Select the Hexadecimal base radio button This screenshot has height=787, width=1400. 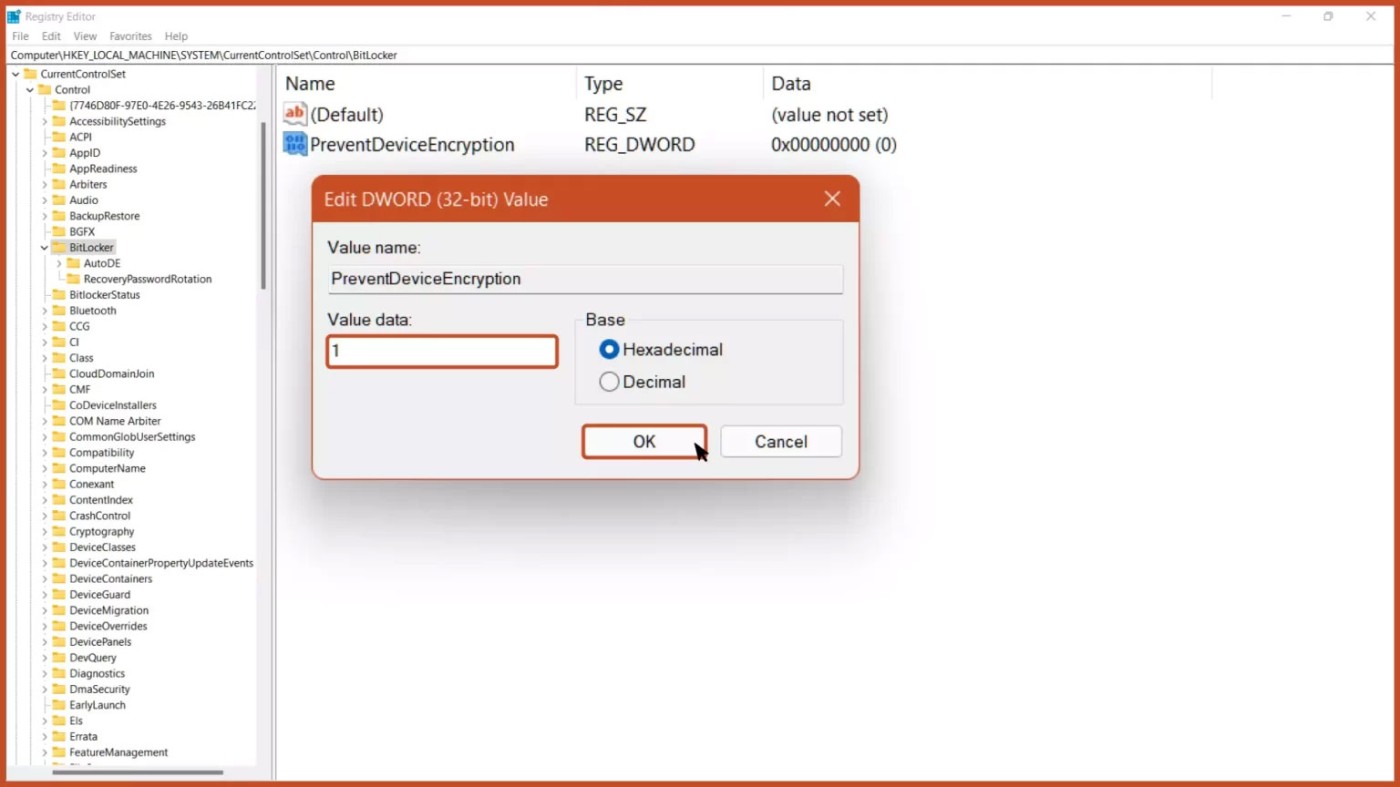[609, 350]
